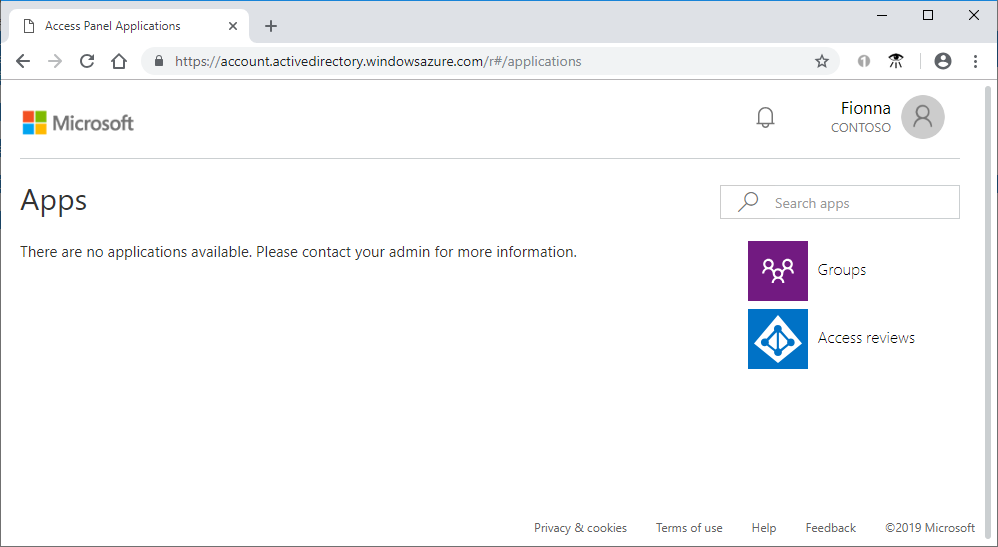Reload the page
The height and width of the screenshot is (547, 998).
click(x=87, y=61)
